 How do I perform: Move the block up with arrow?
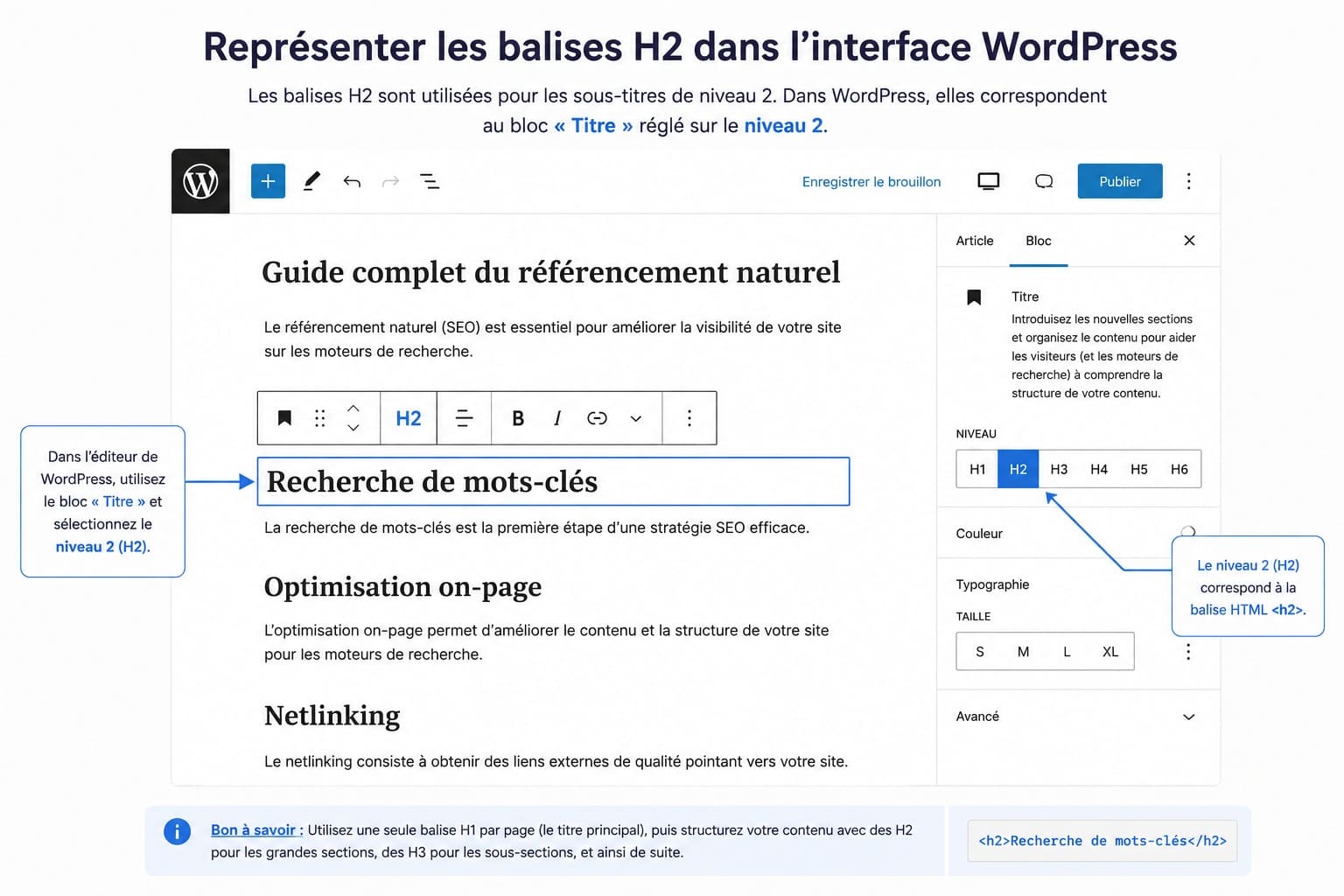[x=353, y=409]
